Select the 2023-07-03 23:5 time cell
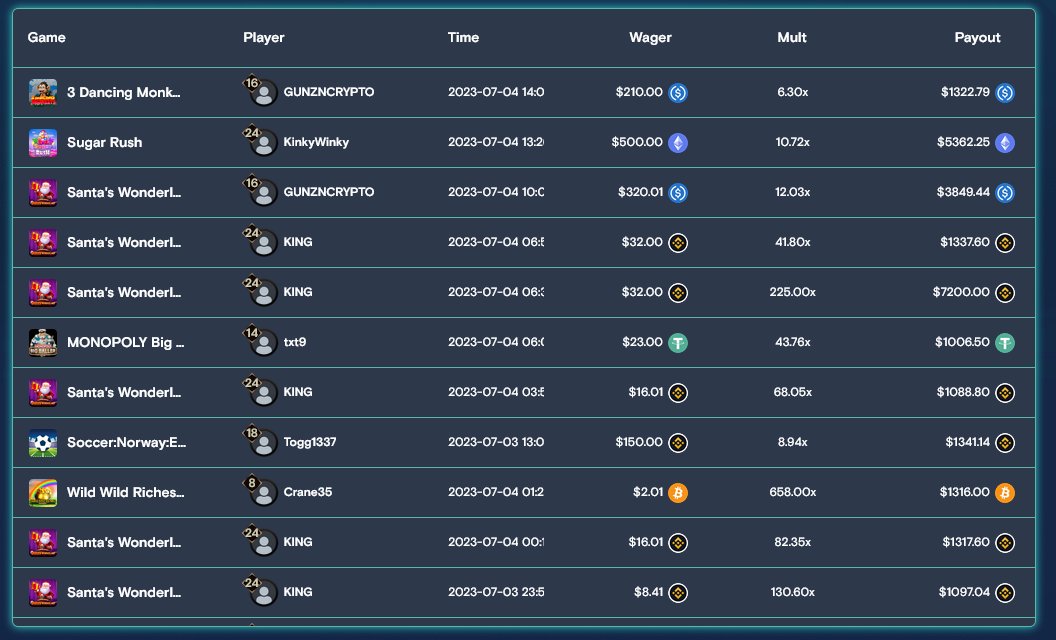 point(496,591)
